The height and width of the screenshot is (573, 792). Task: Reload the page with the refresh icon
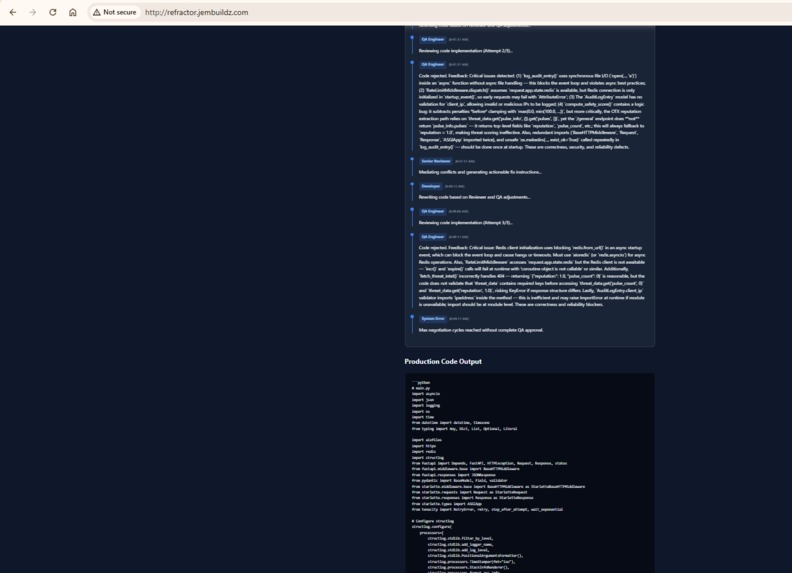pos(53,12)
